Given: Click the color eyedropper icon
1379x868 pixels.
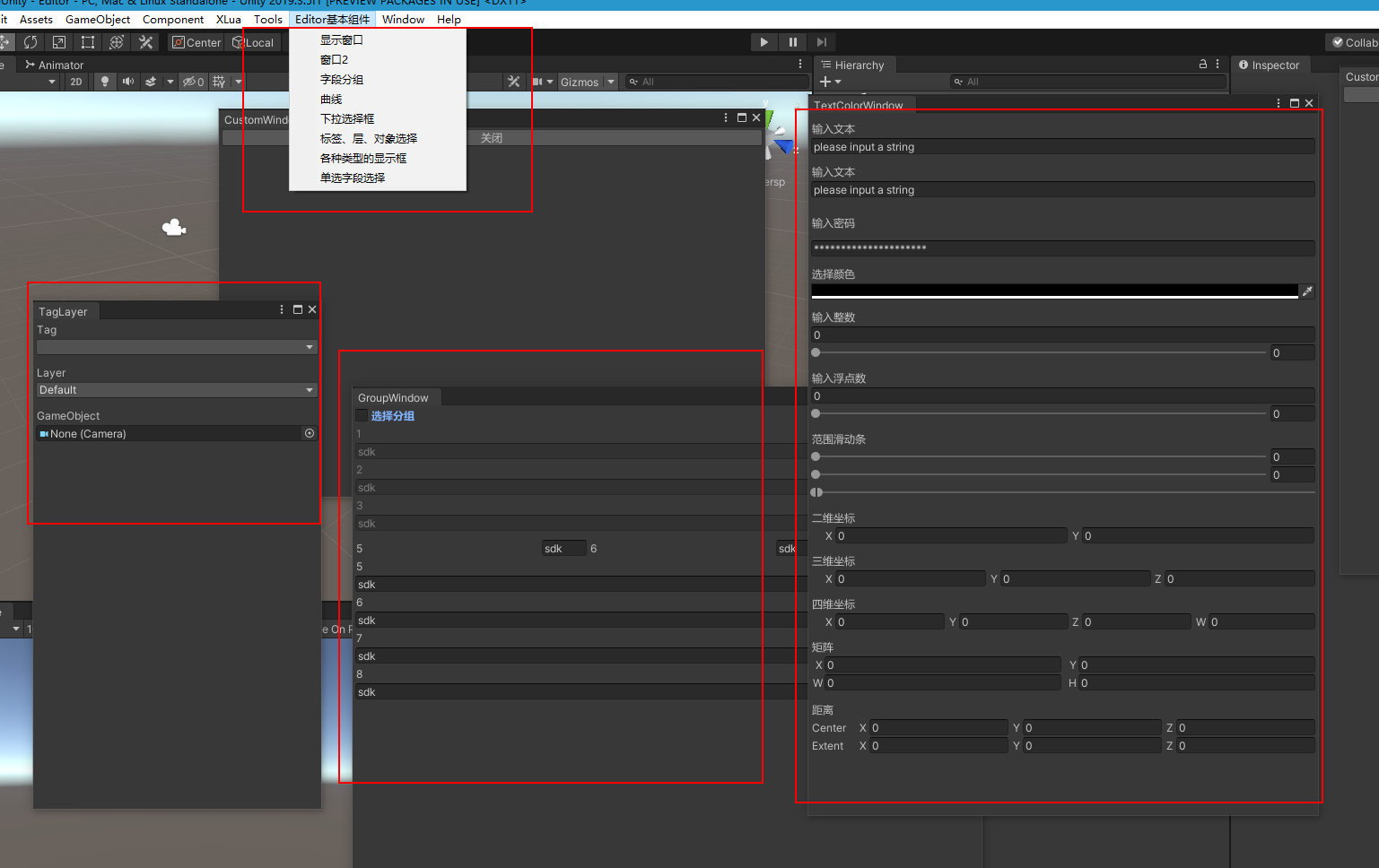Looking at the screenshot, I should [x=1307, y=291].
